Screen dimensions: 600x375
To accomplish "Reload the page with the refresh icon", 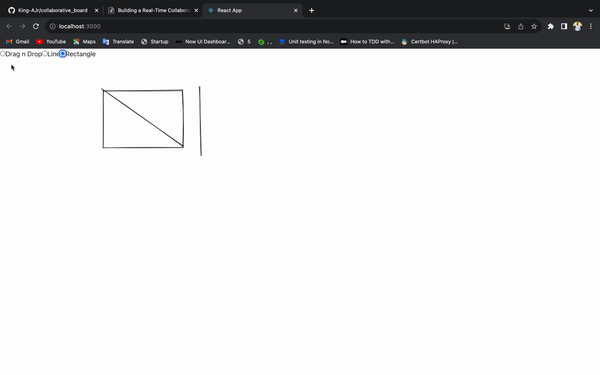I will [x=36, y=26].
